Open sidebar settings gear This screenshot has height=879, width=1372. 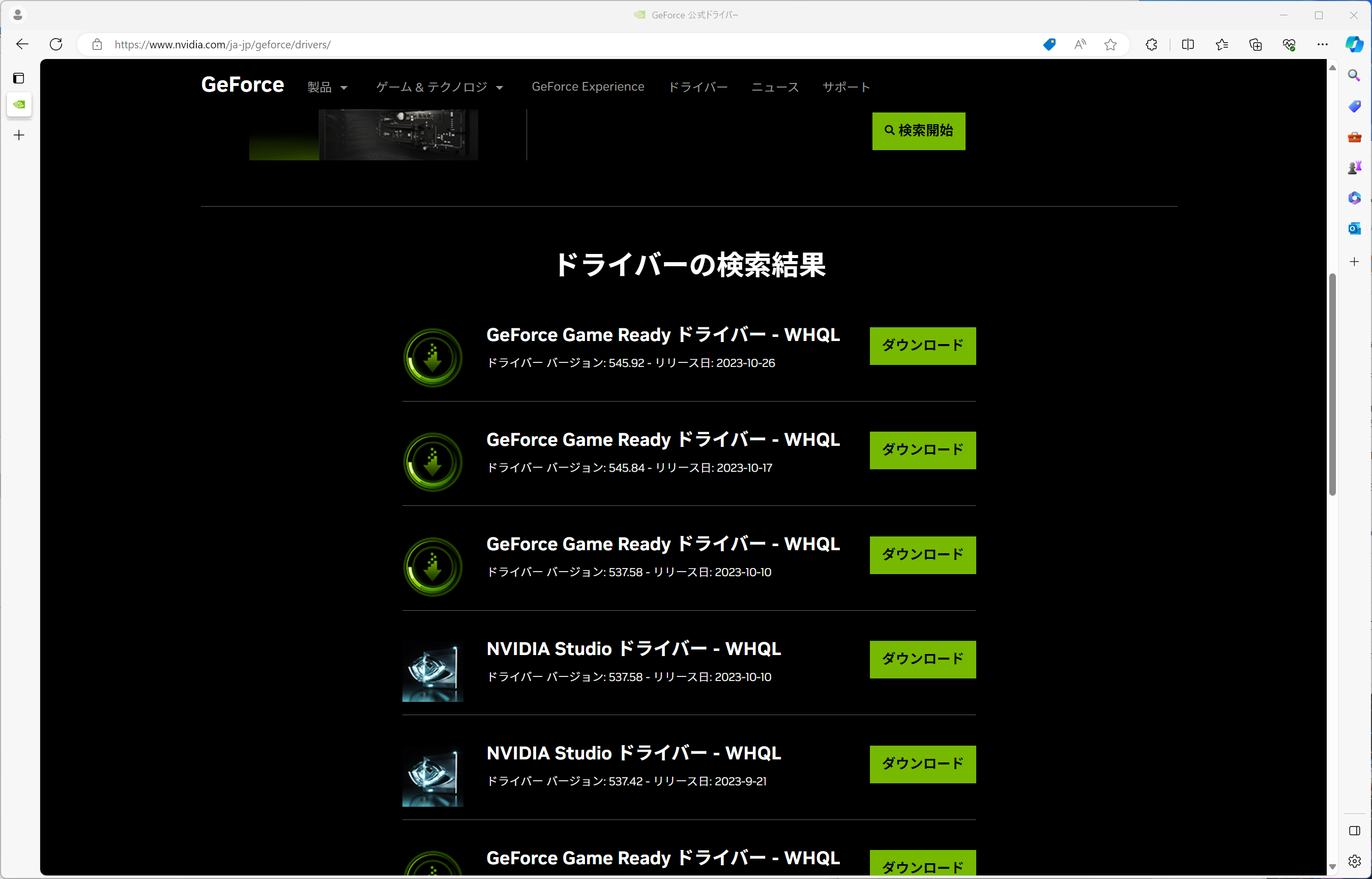tap(1354, 861)
